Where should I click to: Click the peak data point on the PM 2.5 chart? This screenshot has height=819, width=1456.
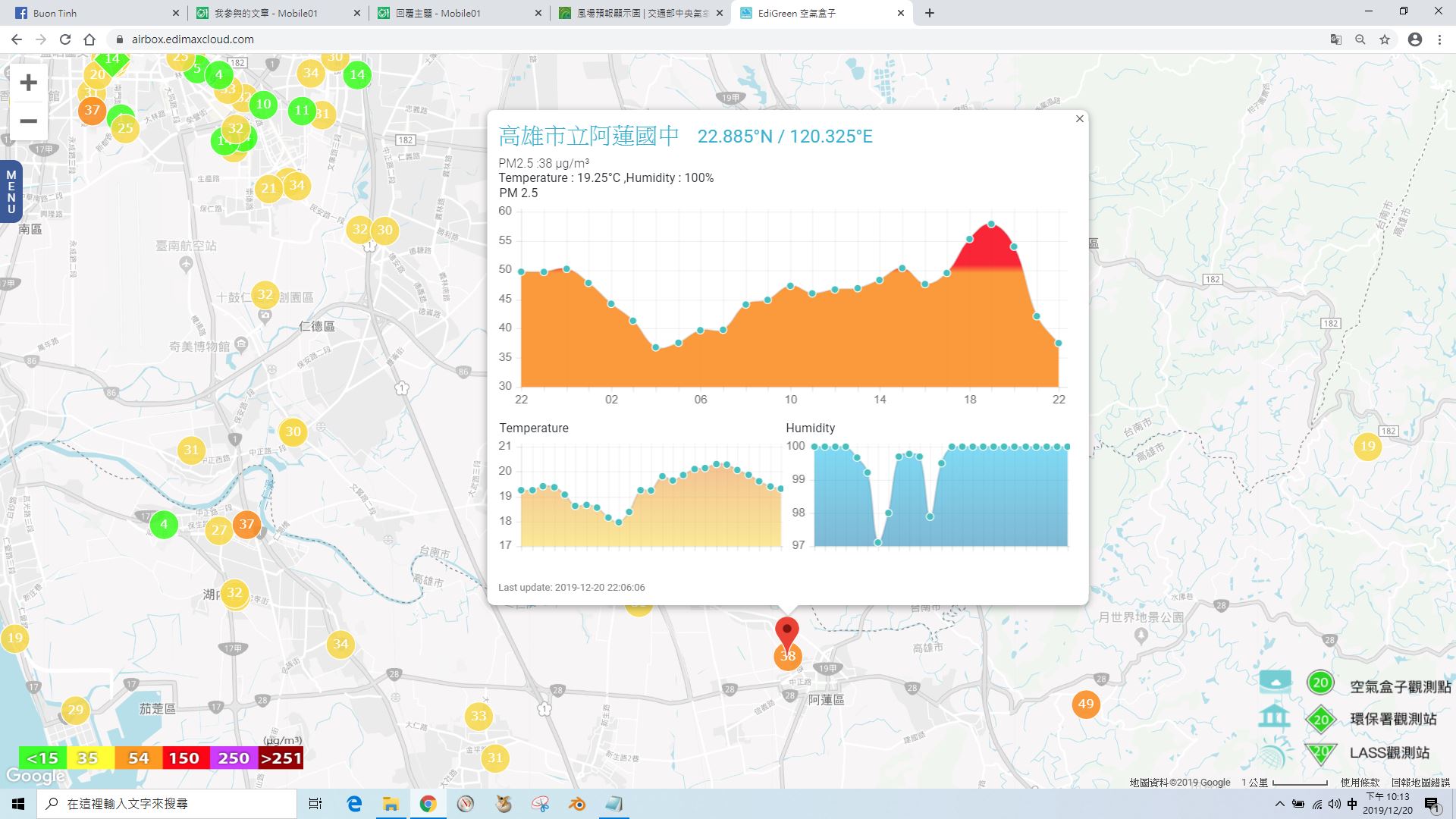(992, 224)
